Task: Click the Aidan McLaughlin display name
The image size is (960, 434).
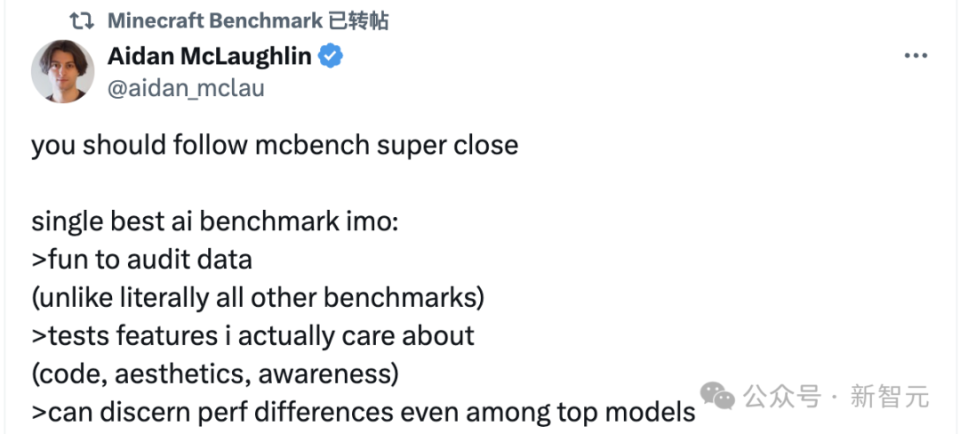Action: coord(209,56)
